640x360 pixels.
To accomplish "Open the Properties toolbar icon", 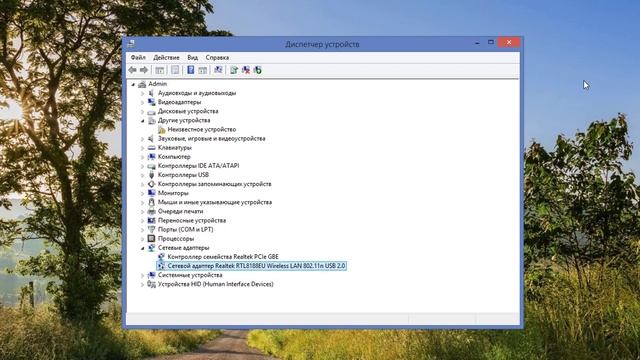I will [x=175, y=70].
